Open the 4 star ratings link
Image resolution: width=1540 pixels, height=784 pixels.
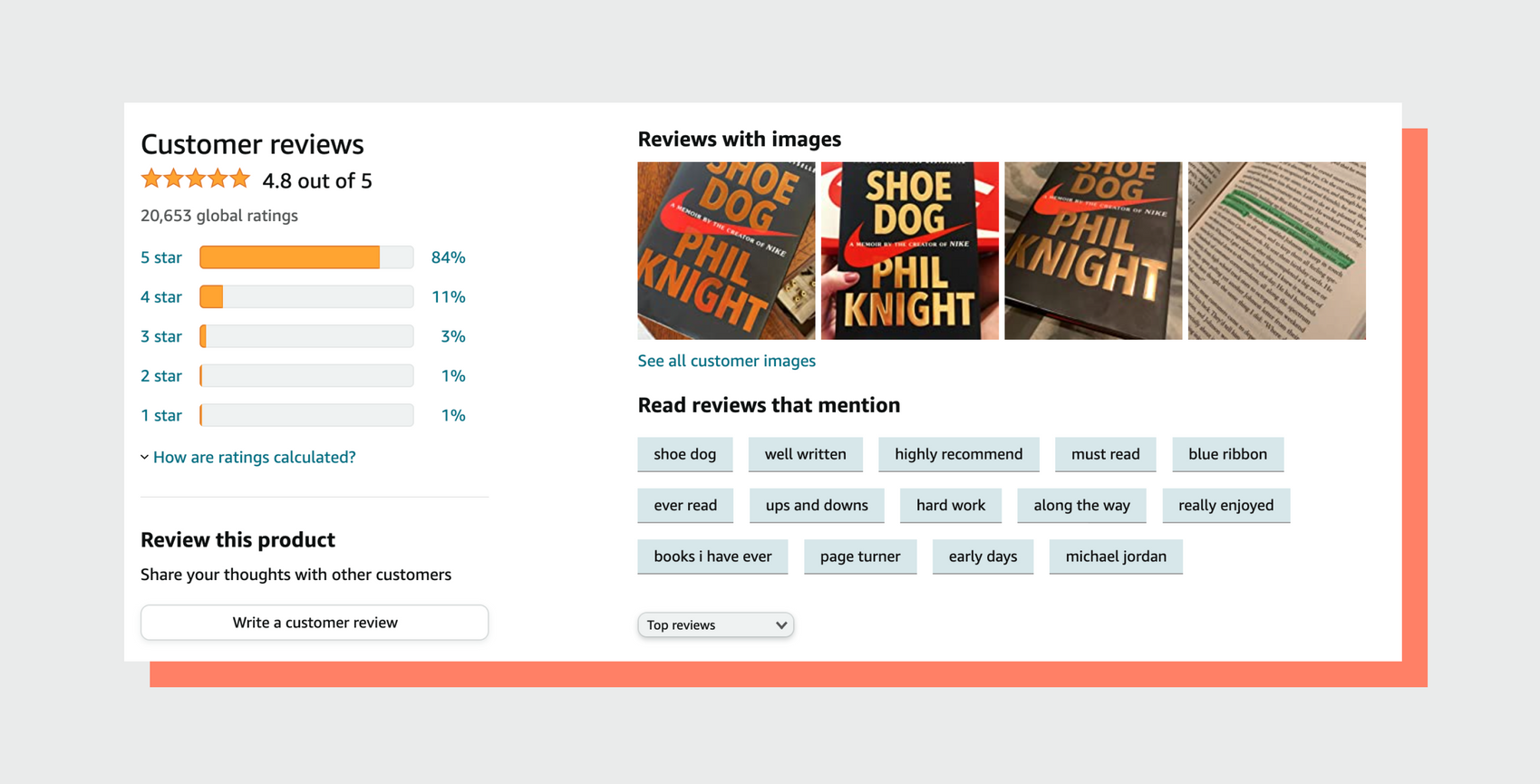click(x=161, y=297)
